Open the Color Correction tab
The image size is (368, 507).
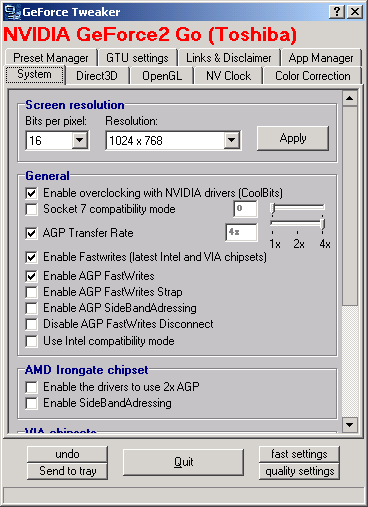tap(313, 76)
